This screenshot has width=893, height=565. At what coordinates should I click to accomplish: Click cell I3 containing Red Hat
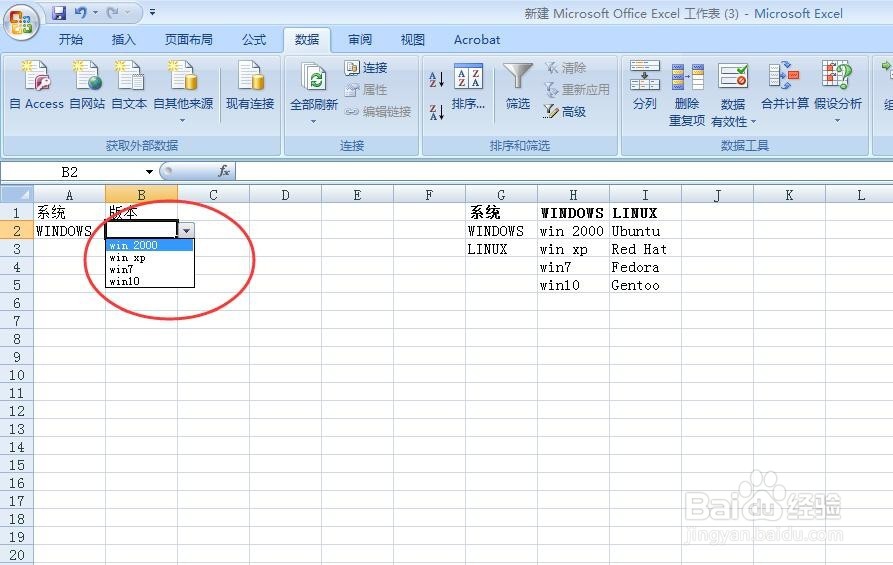tap(645, 249)
